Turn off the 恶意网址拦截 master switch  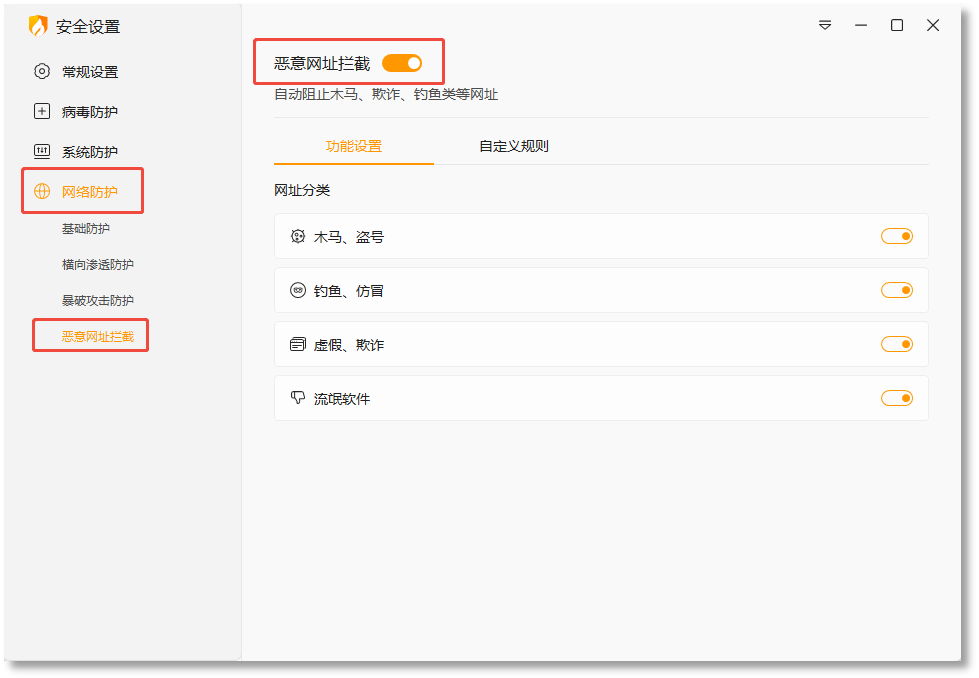click(402, 63)
